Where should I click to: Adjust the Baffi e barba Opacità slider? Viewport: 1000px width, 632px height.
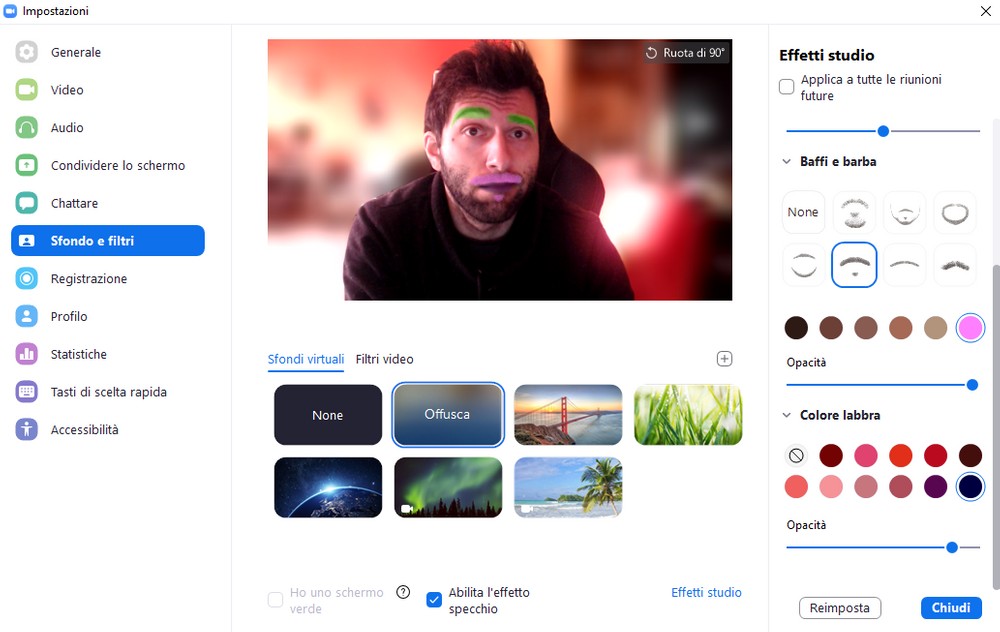(x=972, y=385)
